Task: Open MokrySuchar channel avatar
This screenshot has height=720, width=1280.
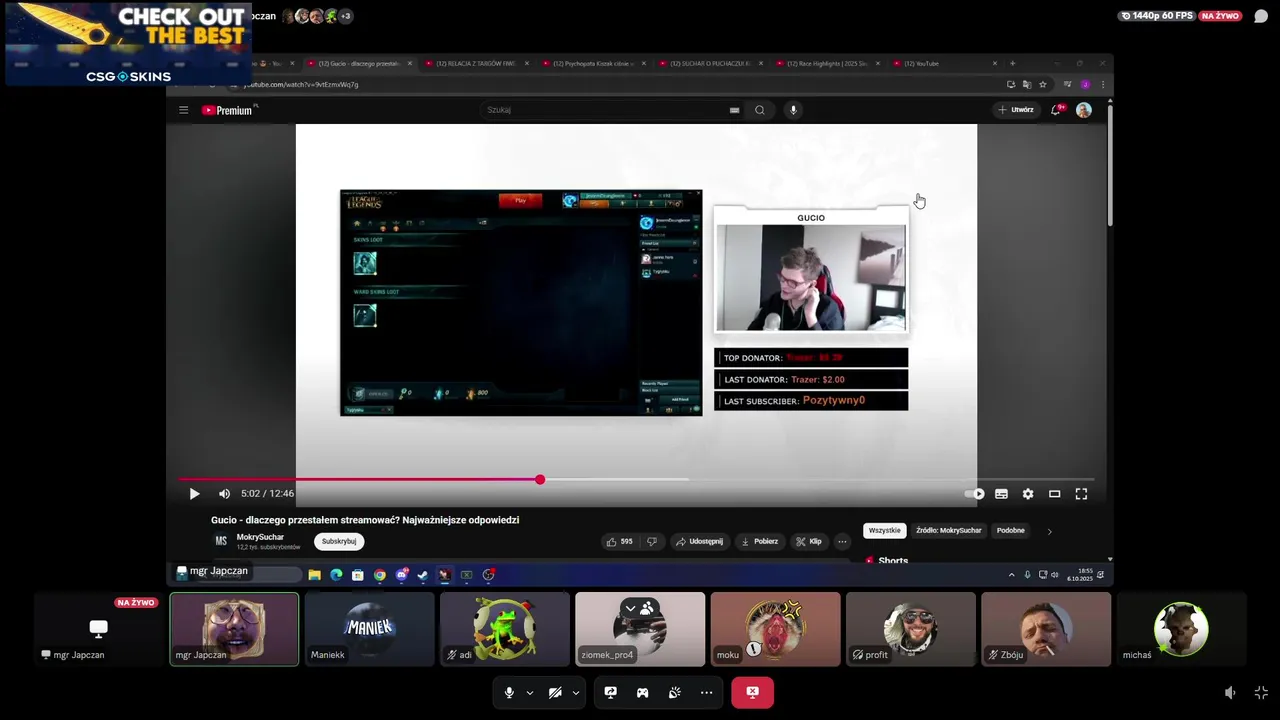Action: pyautogui.click(x=221, y=541)
